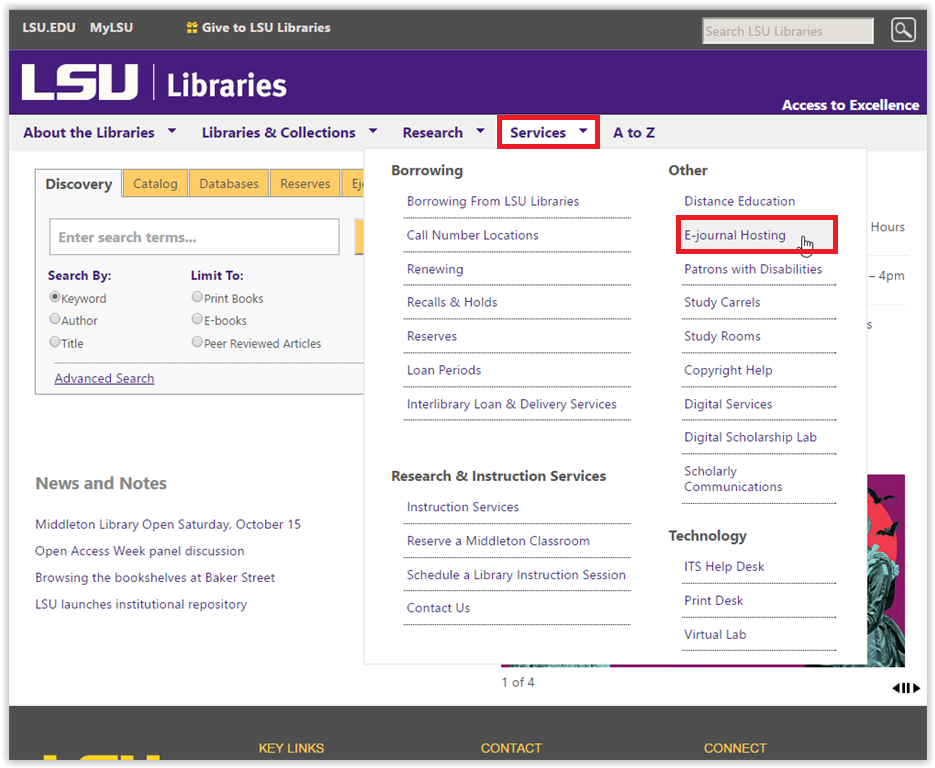
Task: Open LSU.EDU link
Action: click(x=49, y=27)
